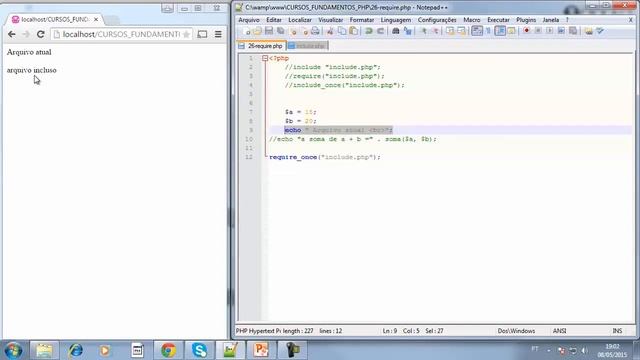Click the Copy toolbar icon

(x=342, y=31)
